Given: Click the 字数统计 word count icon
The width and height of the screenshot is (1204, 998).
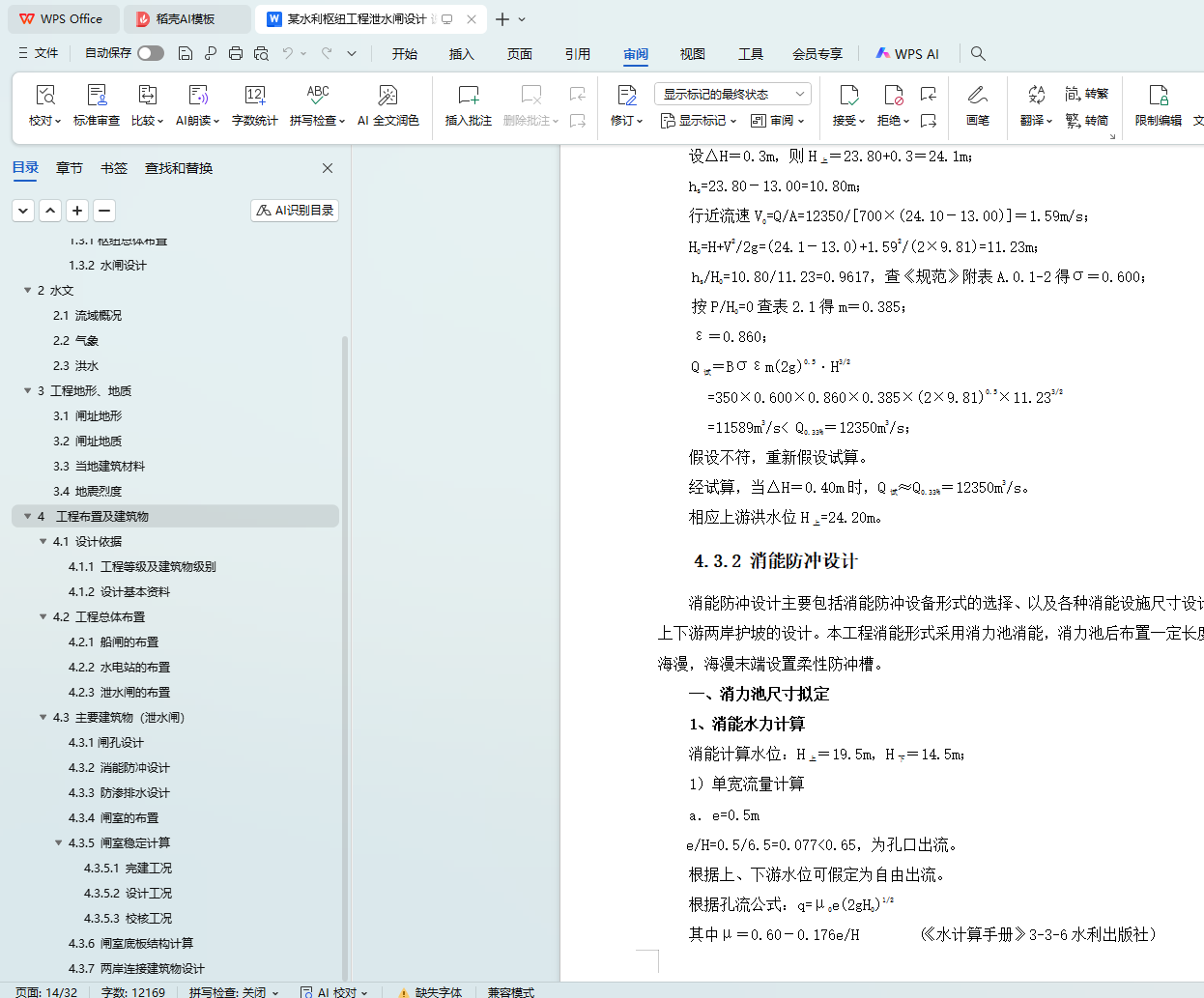Looking at the screenshot, I should [255, 104].
